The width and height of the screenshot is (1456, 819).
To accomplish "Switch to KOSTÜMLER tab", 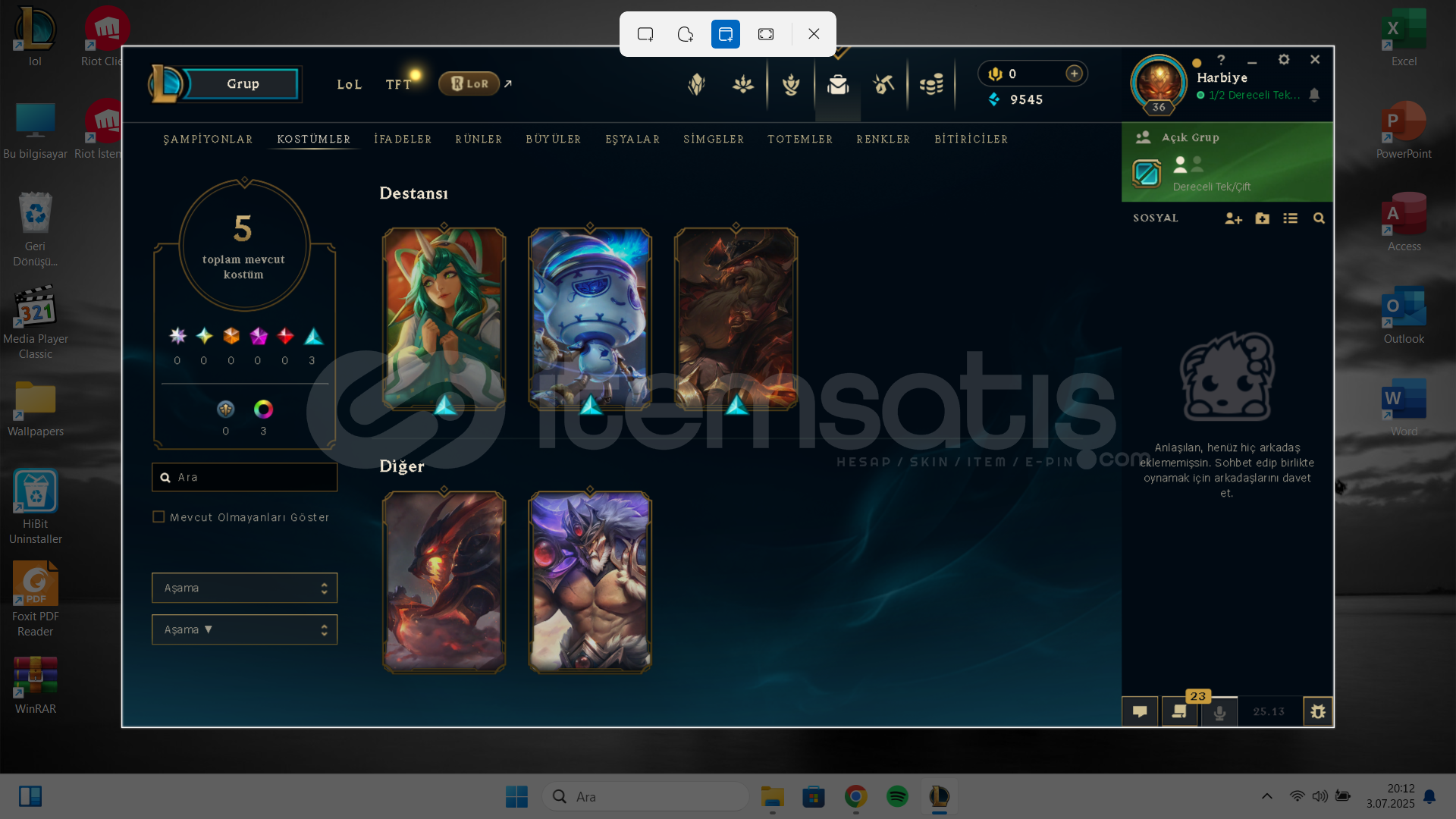I will [313, 140].
